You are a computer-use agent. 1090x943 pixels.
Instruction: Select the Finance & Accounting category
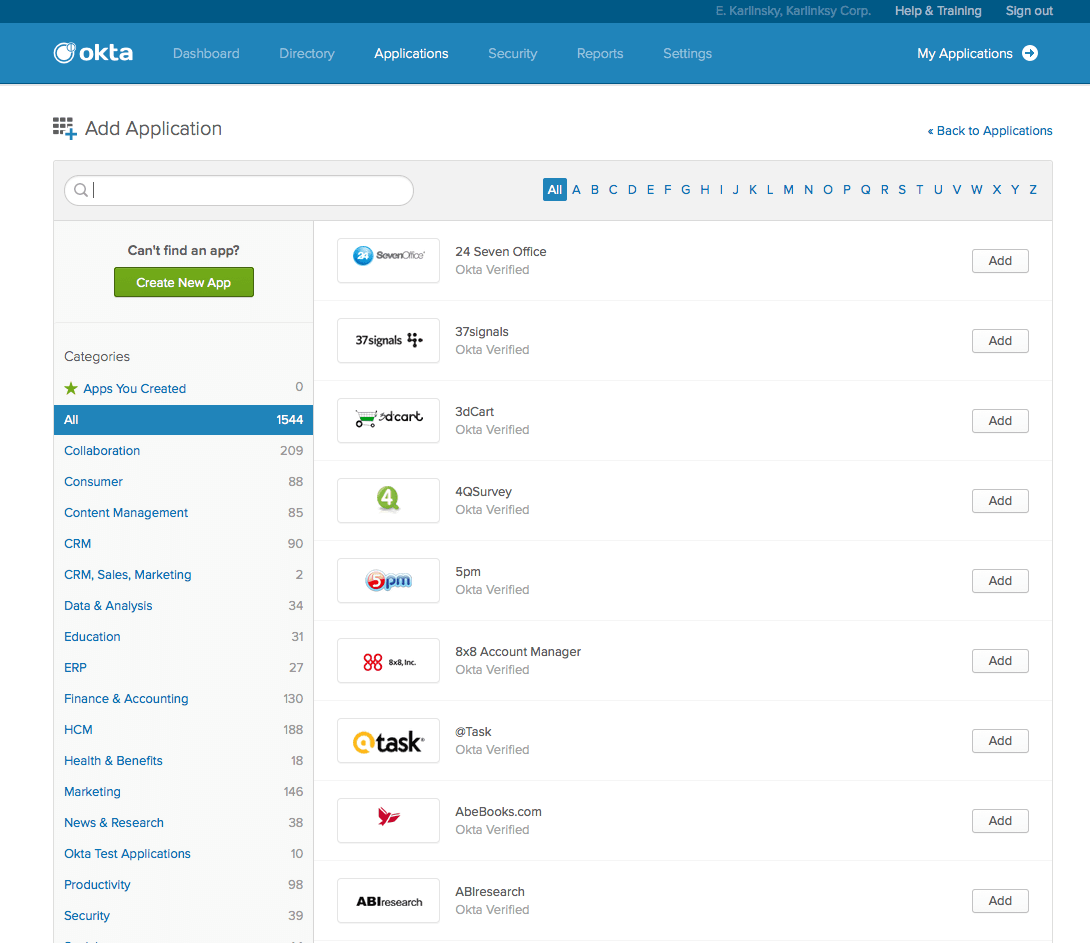pos(184,698)
